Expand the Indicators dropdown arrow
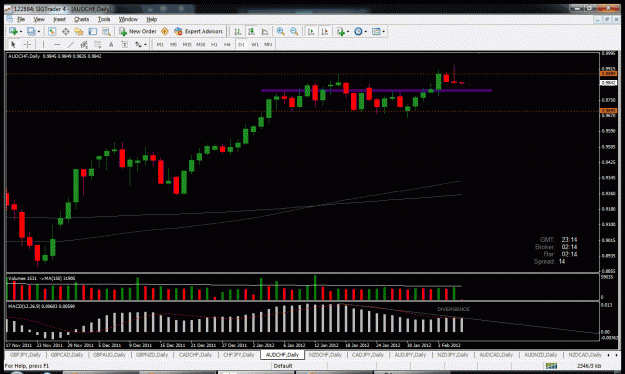 click(x=348, y=31)
